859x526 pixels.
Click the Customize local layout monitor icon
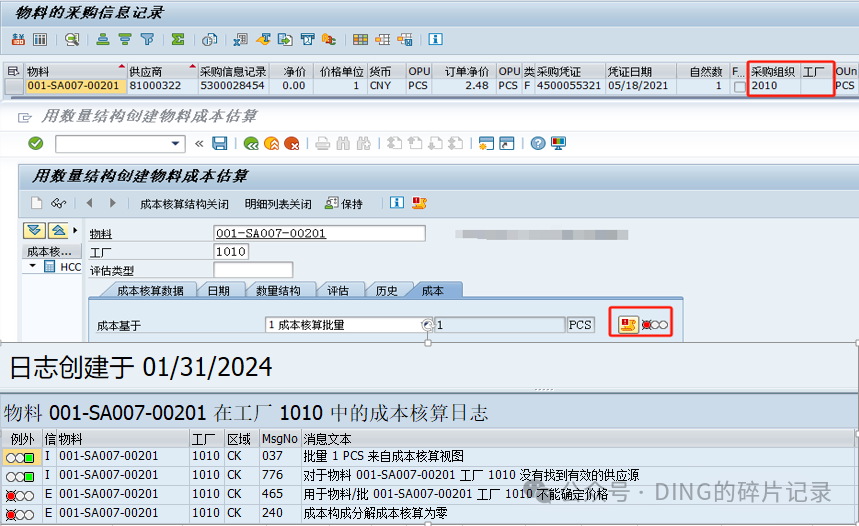(x=558, y=144)
